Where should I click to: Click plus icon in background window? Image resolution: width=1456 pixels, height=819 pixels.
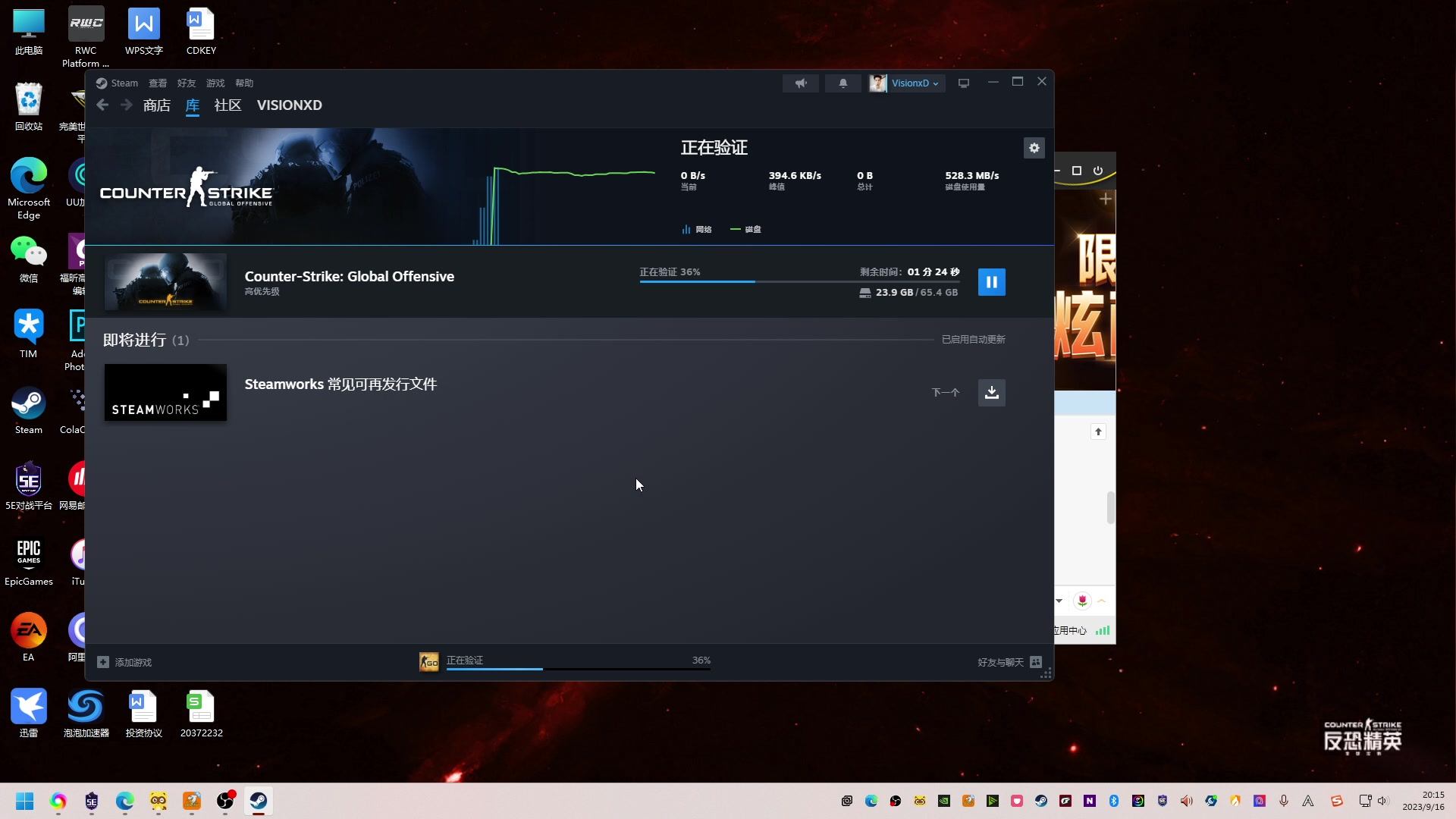(x=1105, y=199)
